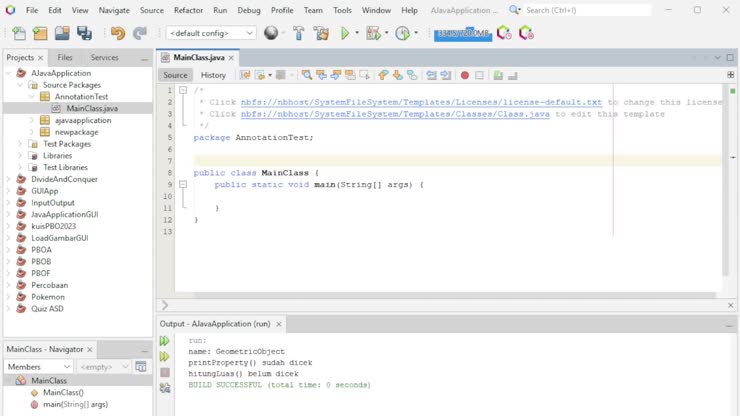Expand the Libraries tree node

click(20, 155)
